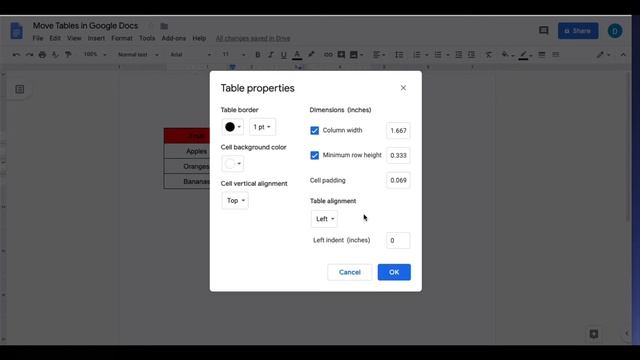This screenshot has width=640, height=360.
Task: Open the Tools menu
Action: pyautogui.click(x=147, y=38)
